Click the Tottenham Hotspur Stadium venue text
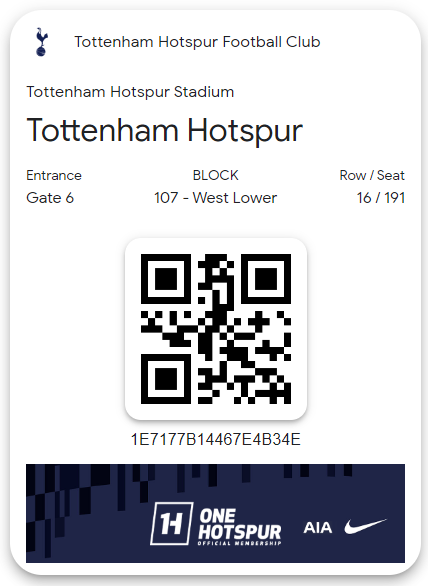Viewport: 428px width, 586px height. 130,92
